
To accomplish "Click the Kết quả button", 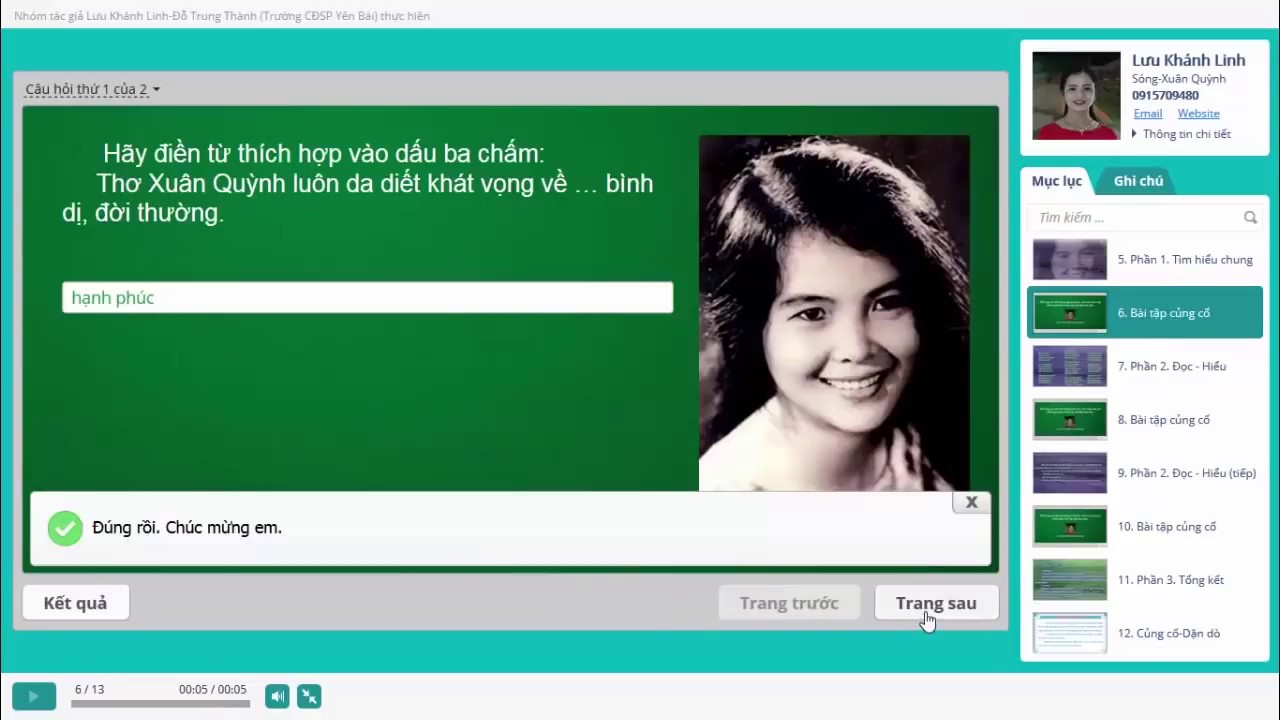I will pos(75,603).
